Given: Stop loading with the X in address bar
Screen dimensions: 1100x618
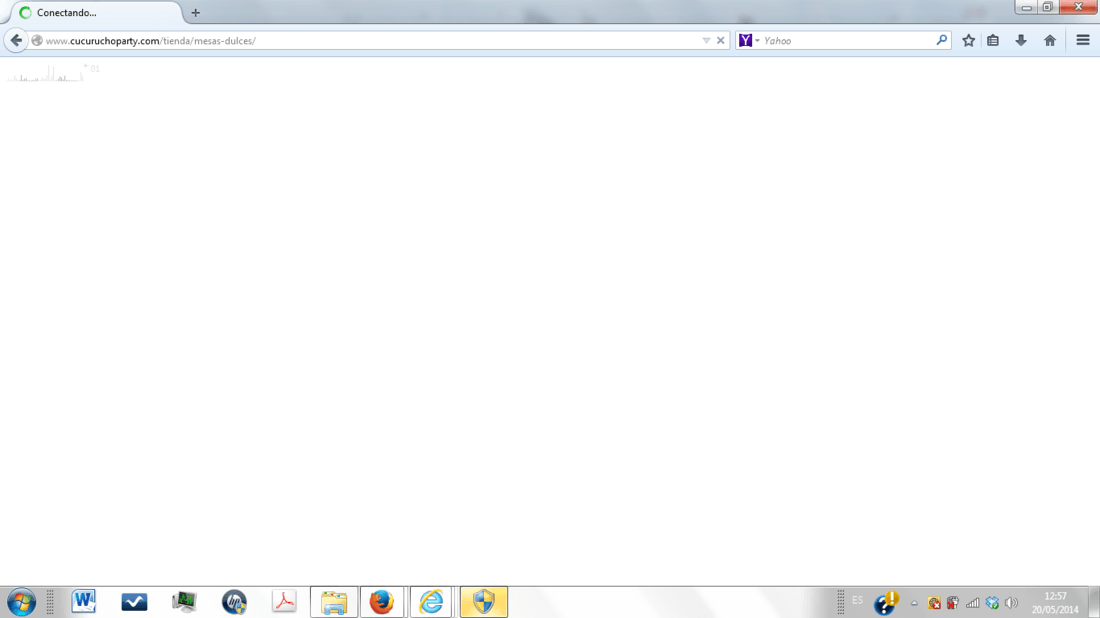Looking at the screenshot, I should point(720,41).
